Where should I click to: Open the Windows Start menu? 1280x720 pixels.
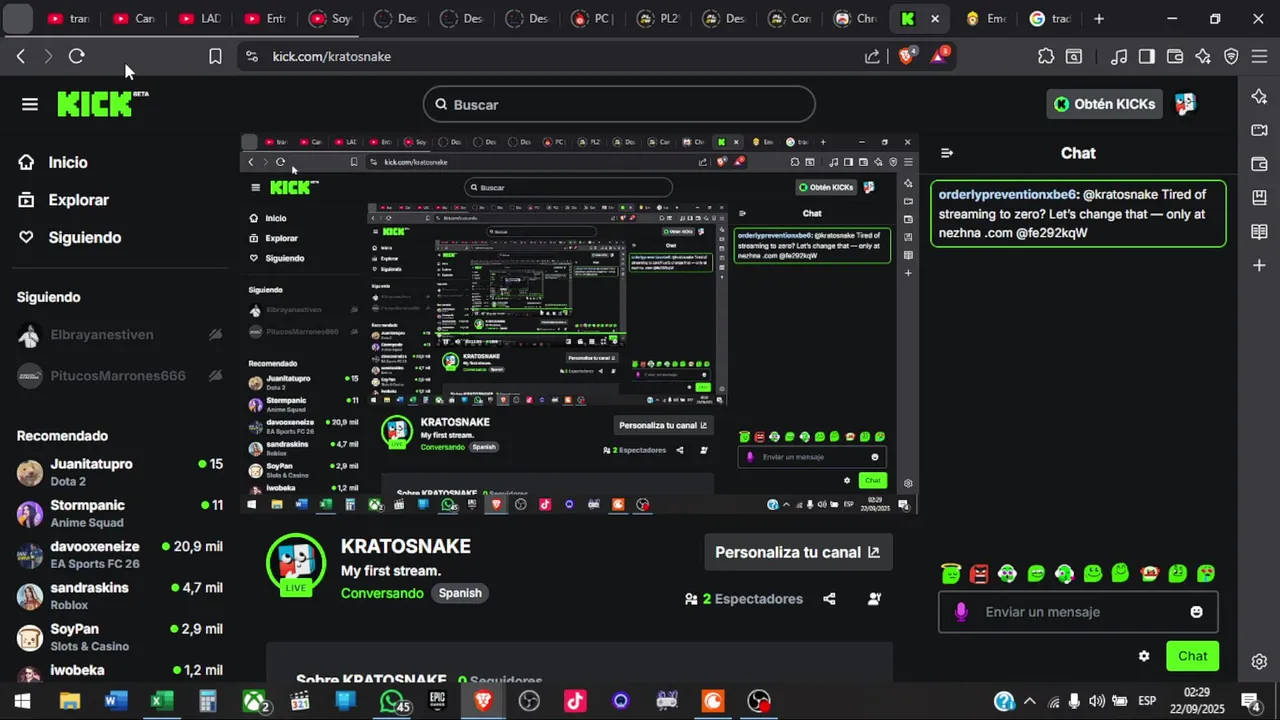pyautogui.click(x=22, y=701)
